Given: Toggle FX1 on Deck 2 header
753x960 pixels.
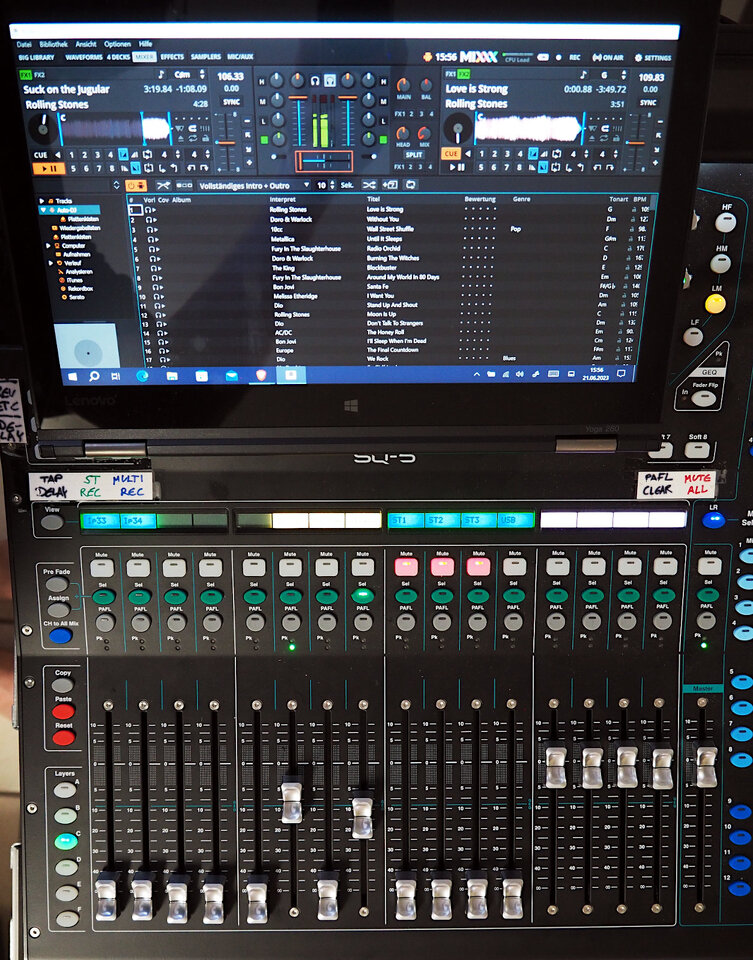Looking at the screenshot, I should (450, 73).
